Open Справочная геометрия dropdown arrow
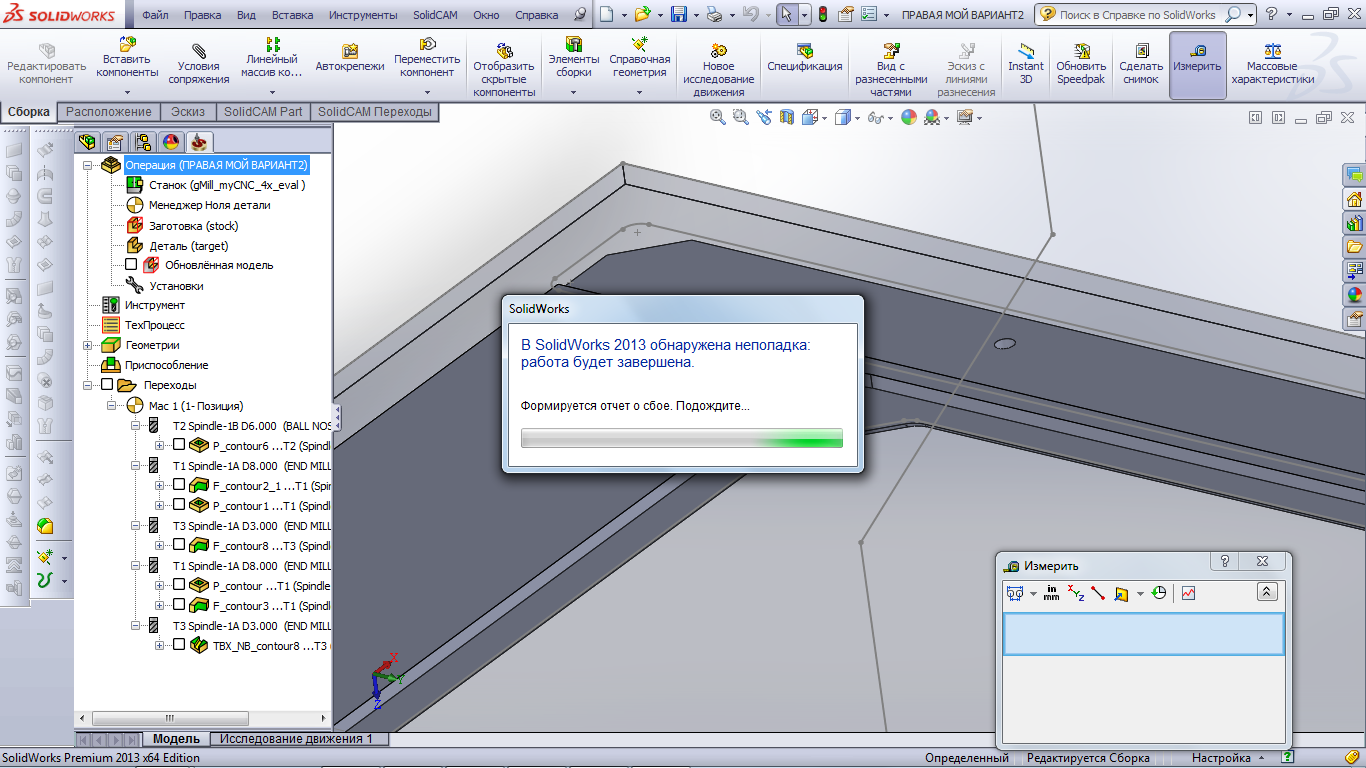Image resolution: width=1366 pixels, height=768 pixels. (640, 92)
